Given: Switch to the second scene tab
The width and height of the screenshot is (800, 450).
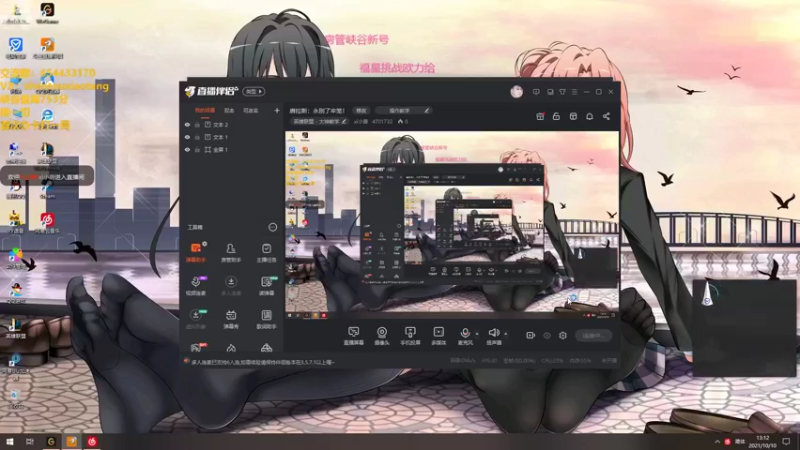Looking at the screenshot, I should tap(229, 110).
